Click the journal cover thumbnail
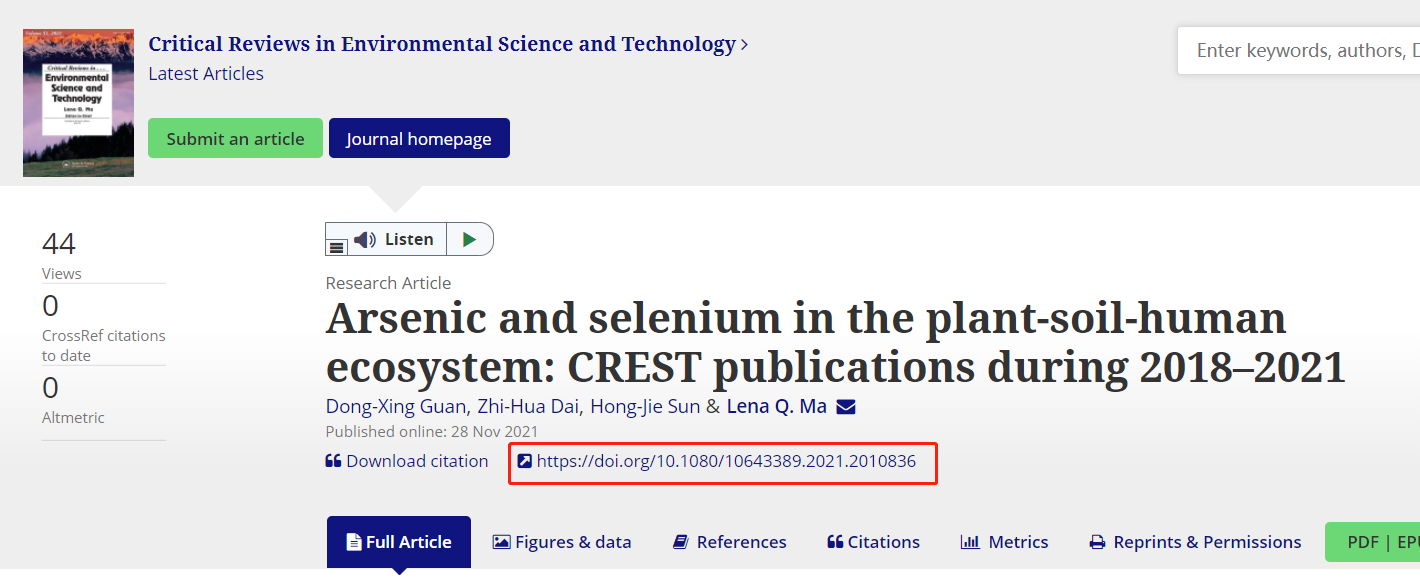Image resolution: width=1420 pixels, height=587 pixels. coord(78,102)
